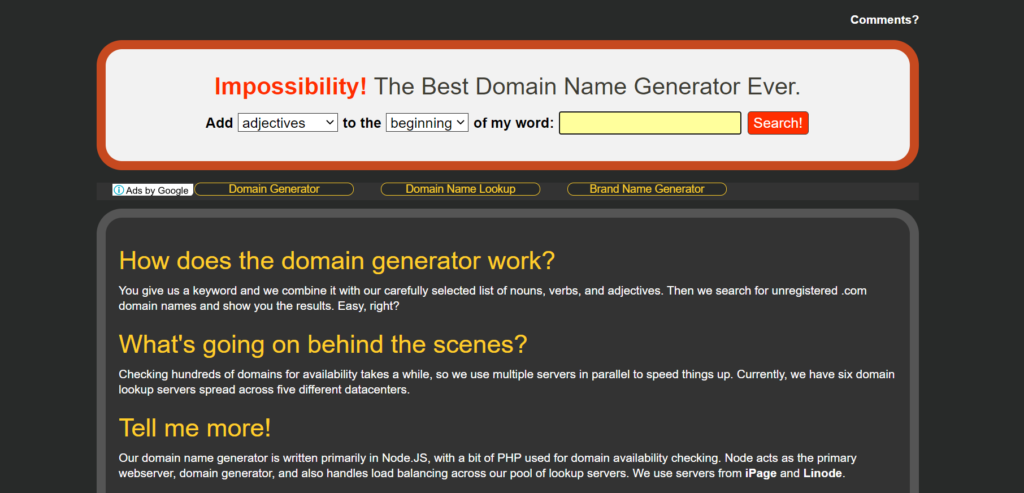Click the Best Domain Name Generator Ever tagline
The image size is (1024, 493).
pos(587,87)
